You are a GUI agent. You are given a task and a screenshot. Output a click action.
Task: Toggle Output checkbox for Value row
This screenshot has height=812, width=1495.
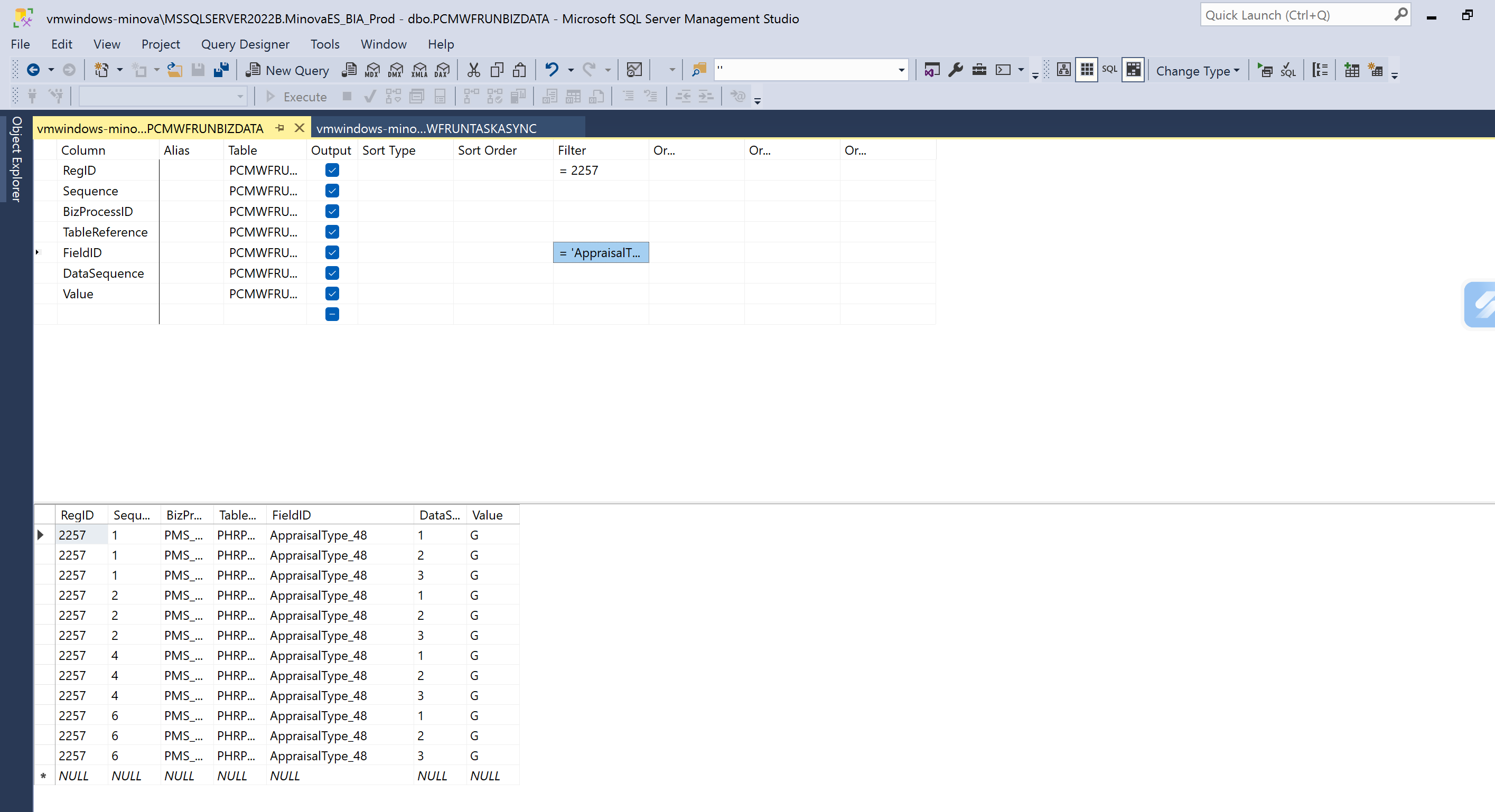pos(332,294)
